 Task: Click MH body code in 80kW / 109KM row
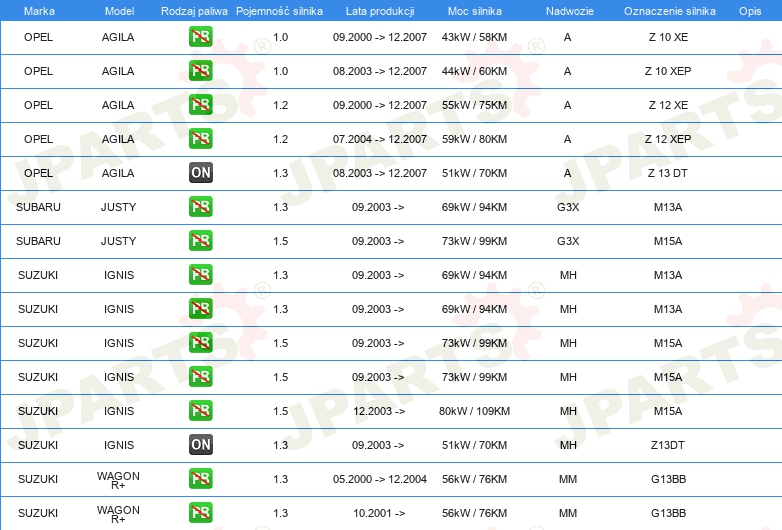pyautogui.click(x=568, y=411)
